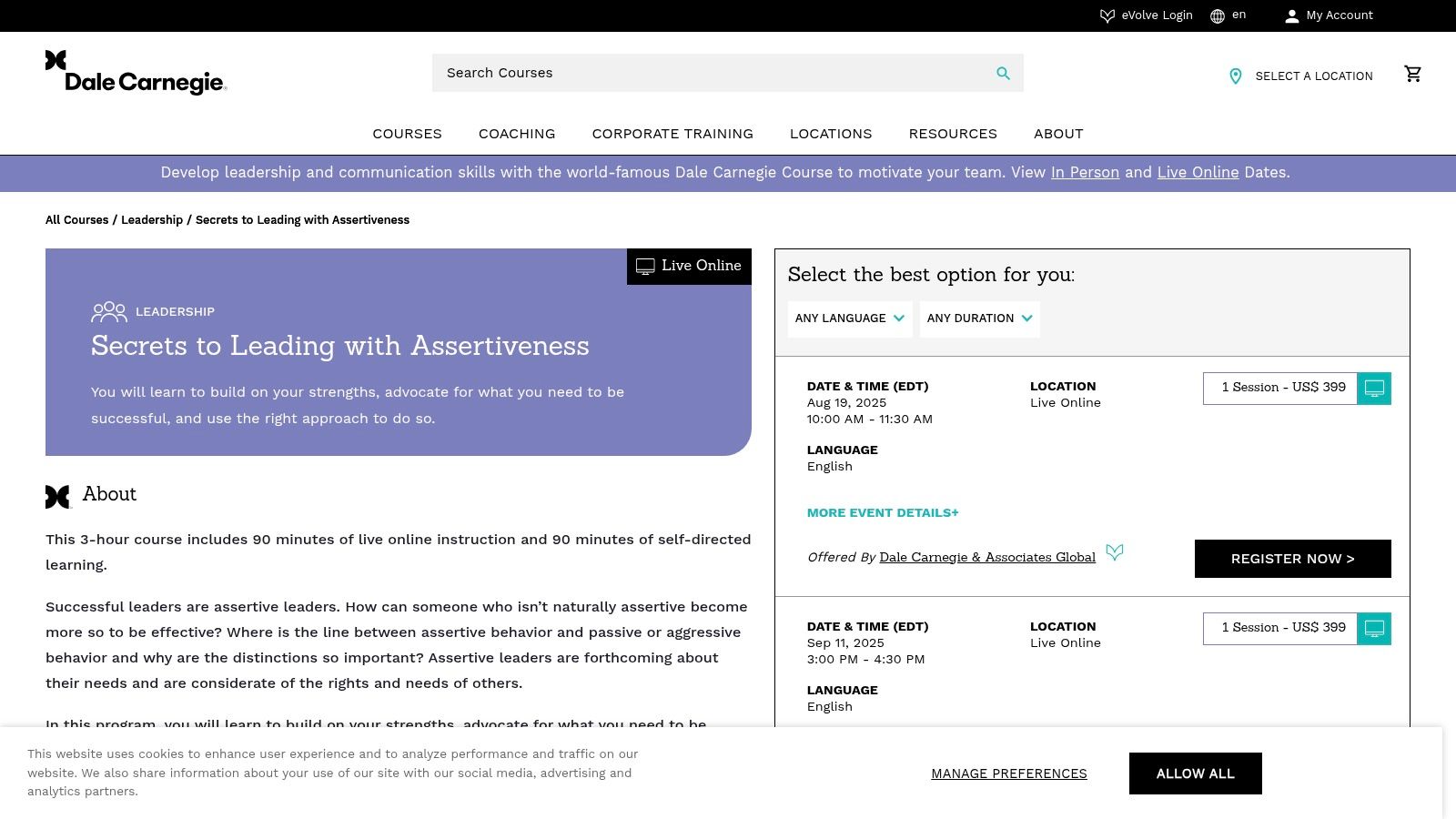Expand the Any Duration dropdown
Image resolution: width=1456 pixels, height=819 pixels.
click(979, 318)
